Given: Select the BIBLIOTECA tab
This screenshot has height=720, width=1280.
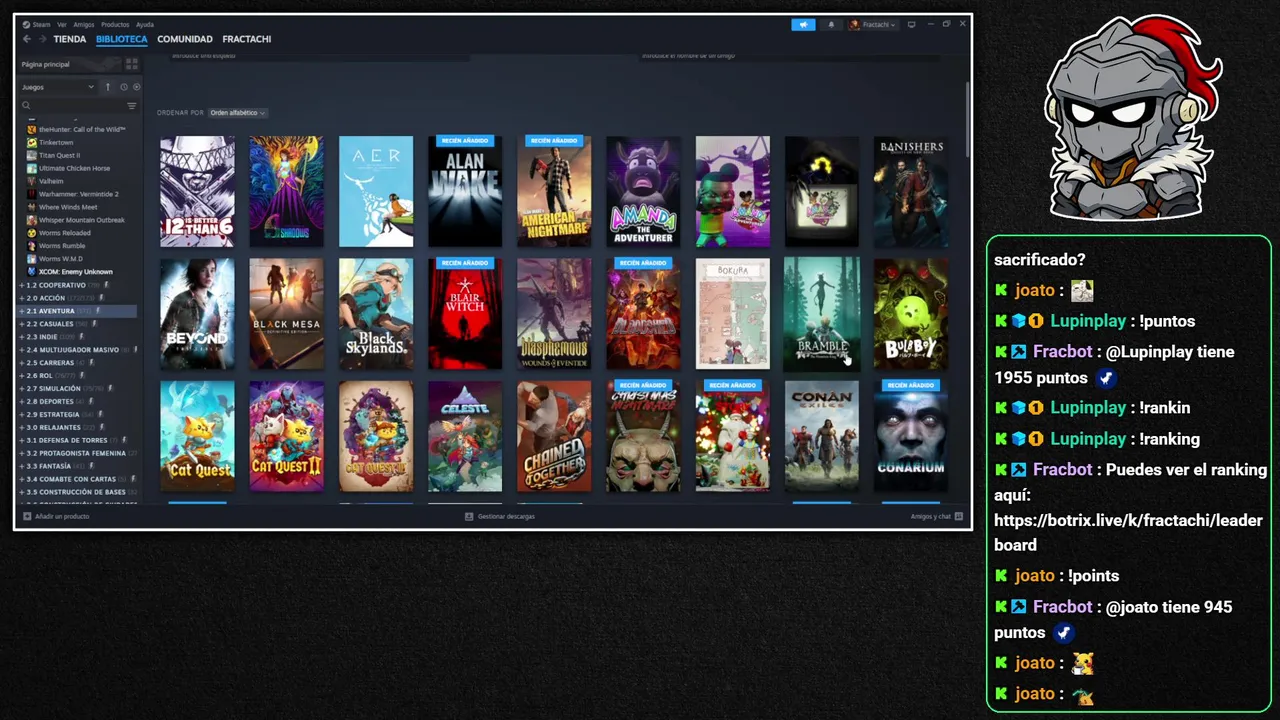Looking at the screenshot, I should tap(122, 39).
